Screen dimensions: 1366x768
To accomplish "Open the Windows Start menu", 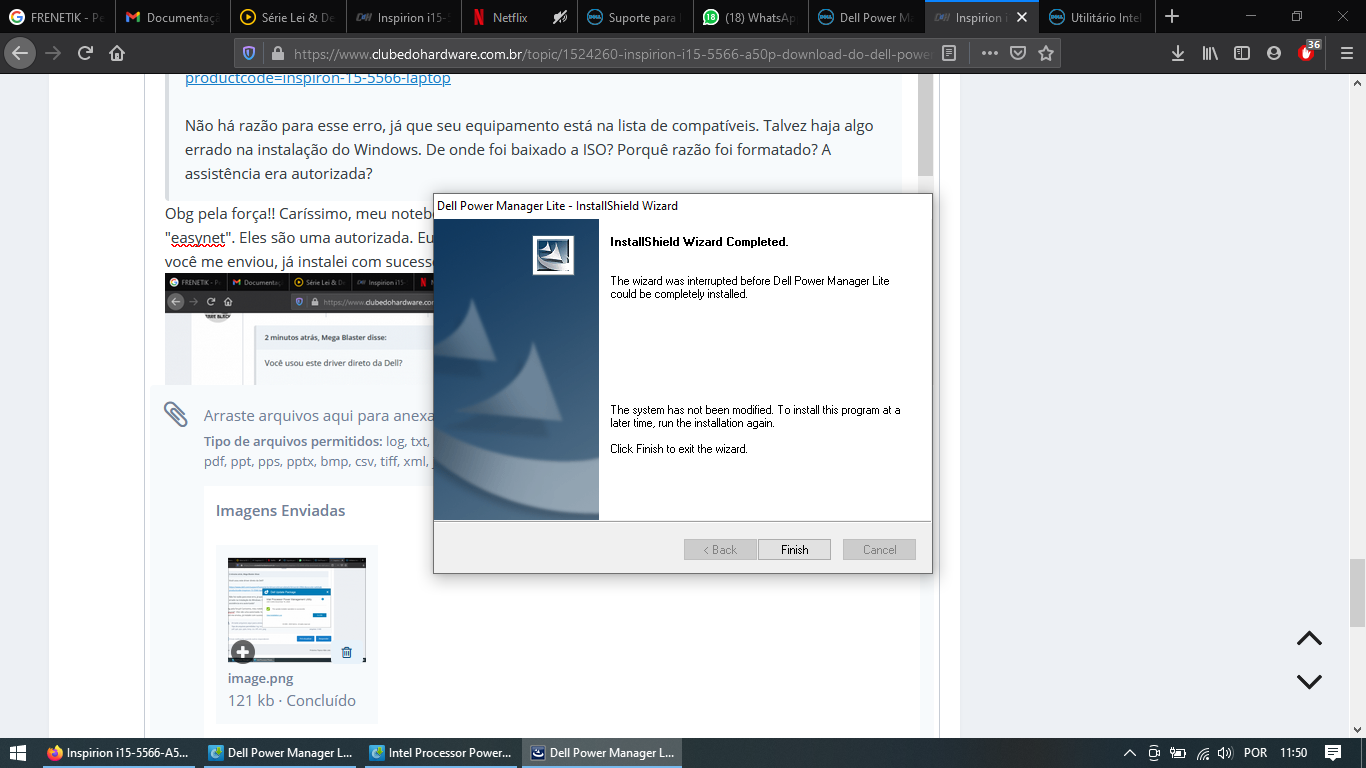I will pyautogui.click(x=19, y=753).
